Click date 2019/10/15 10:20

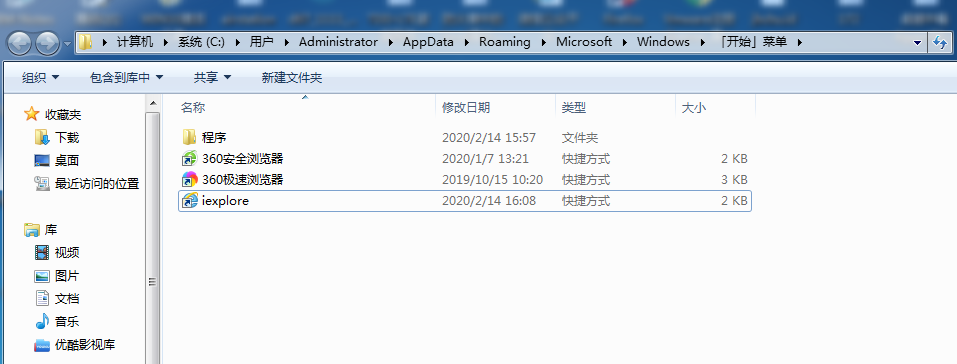tap(493, 180)
